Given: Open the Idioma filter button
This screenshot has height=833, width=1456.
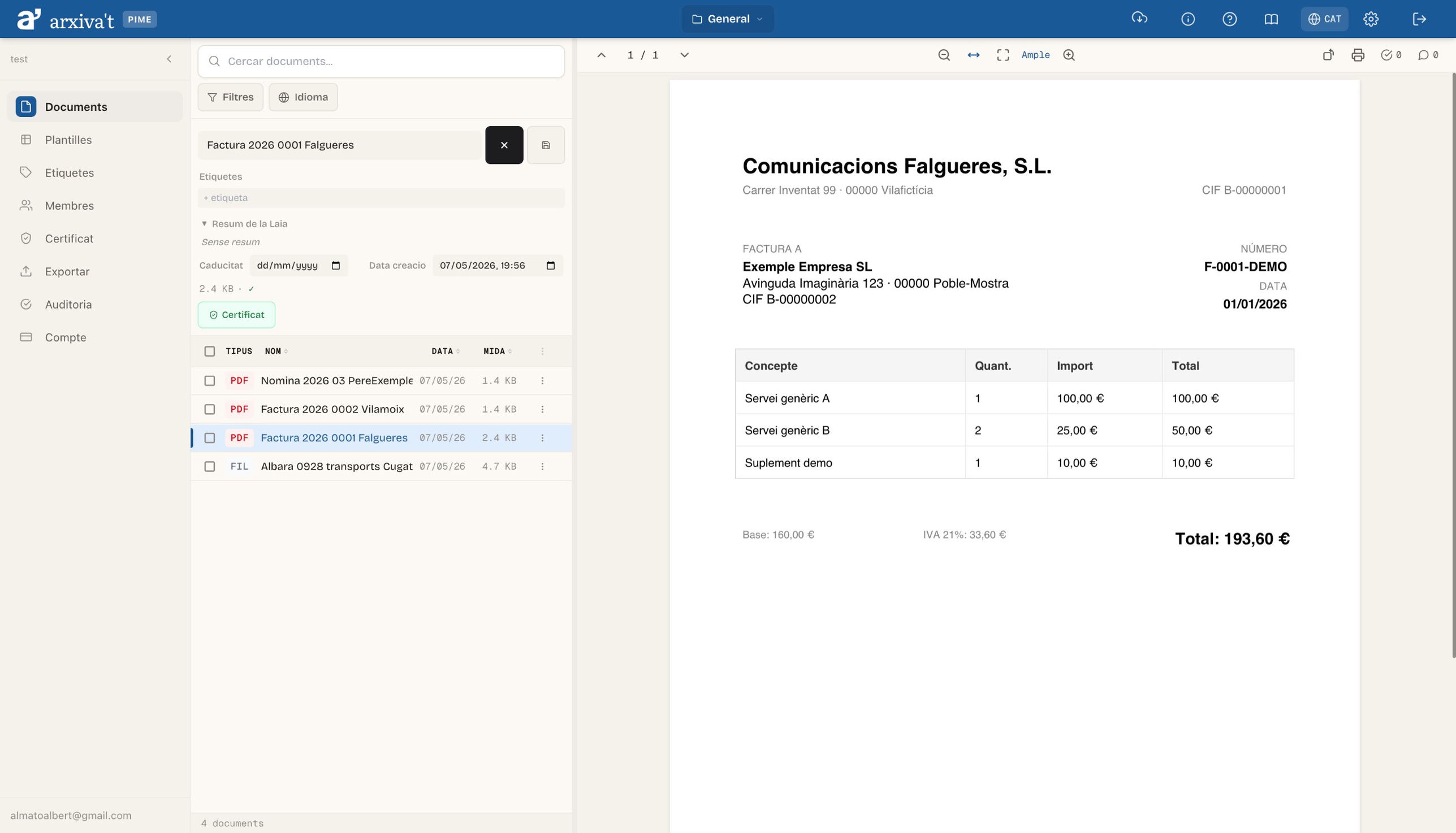Looking at the screenshot, I should 303,97.
